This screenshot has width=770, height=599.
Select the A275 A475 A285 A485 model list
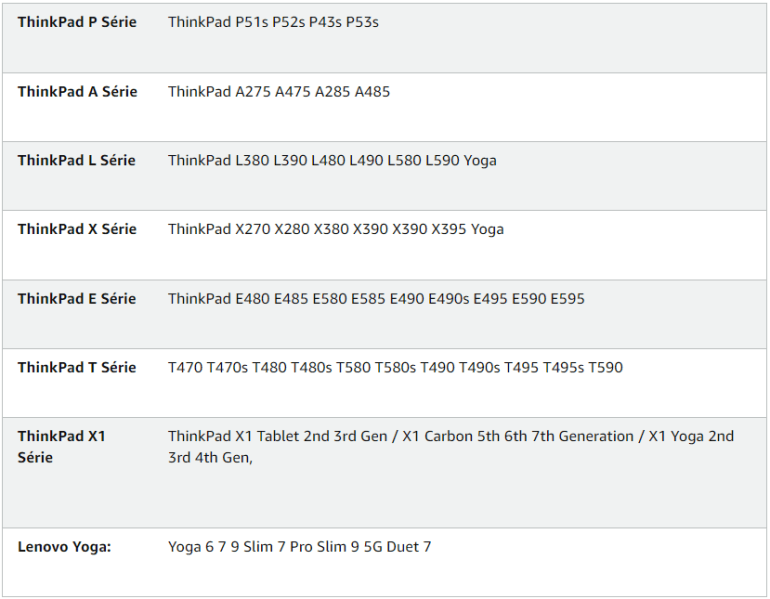click(x=279, y=92)
